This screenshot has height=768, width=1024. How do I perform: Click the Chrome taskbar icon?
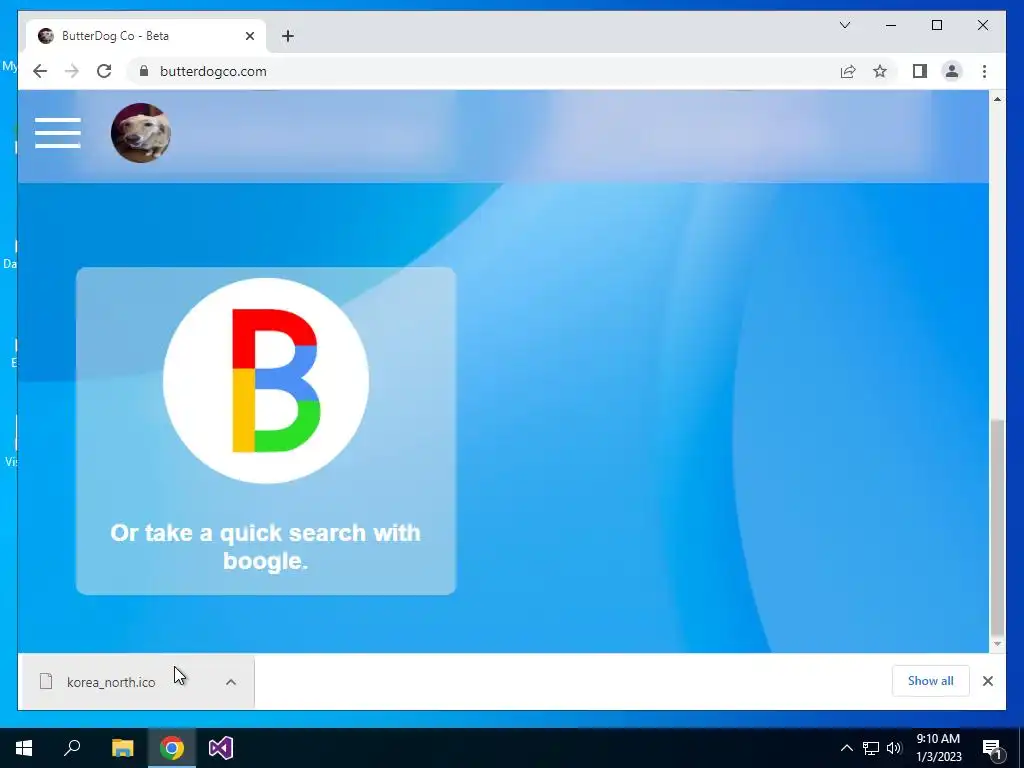tap(172, 748)
